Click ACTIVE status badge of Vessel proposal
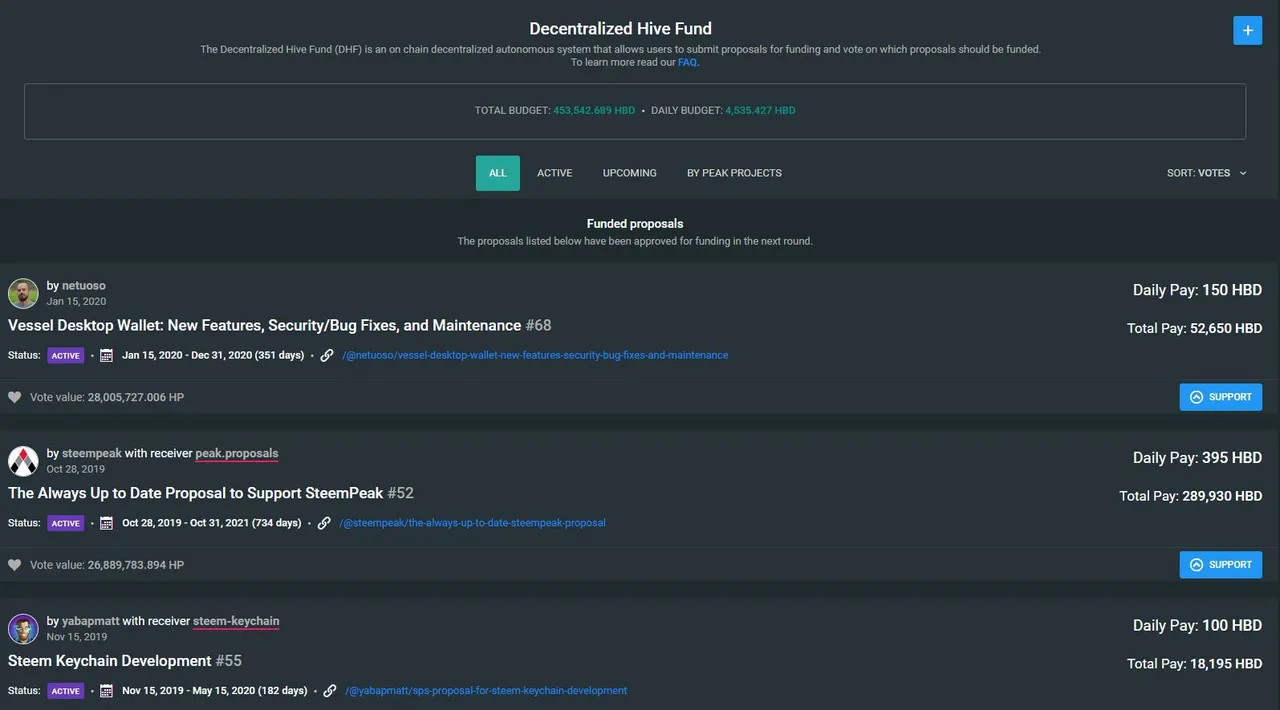Image resolution: width=1280 pixels, height=710 pixels. [66, 355]
